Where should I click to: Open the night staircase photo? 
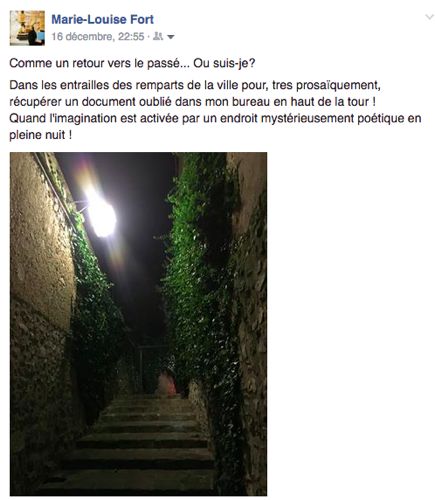[138, 324]
